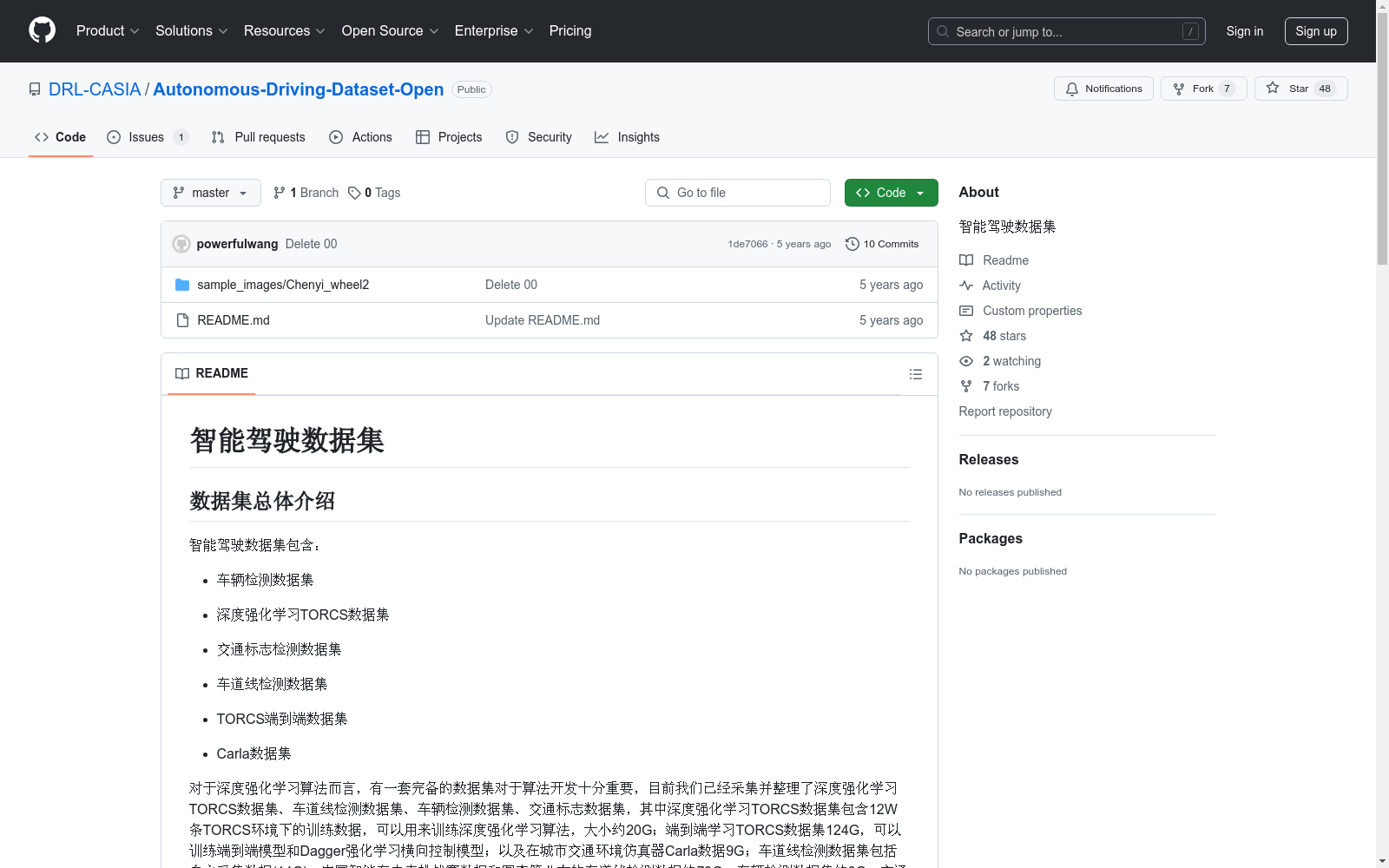Click the commit history clock icon

point(852,244)
